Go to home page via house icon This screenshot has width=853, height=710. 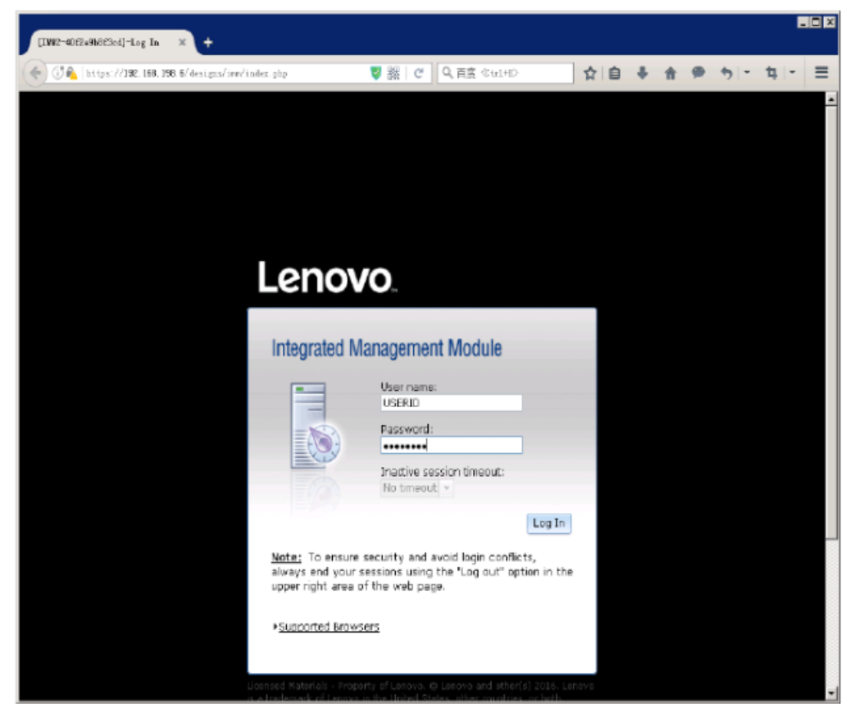pyautogui.click(x=670, y=73)
